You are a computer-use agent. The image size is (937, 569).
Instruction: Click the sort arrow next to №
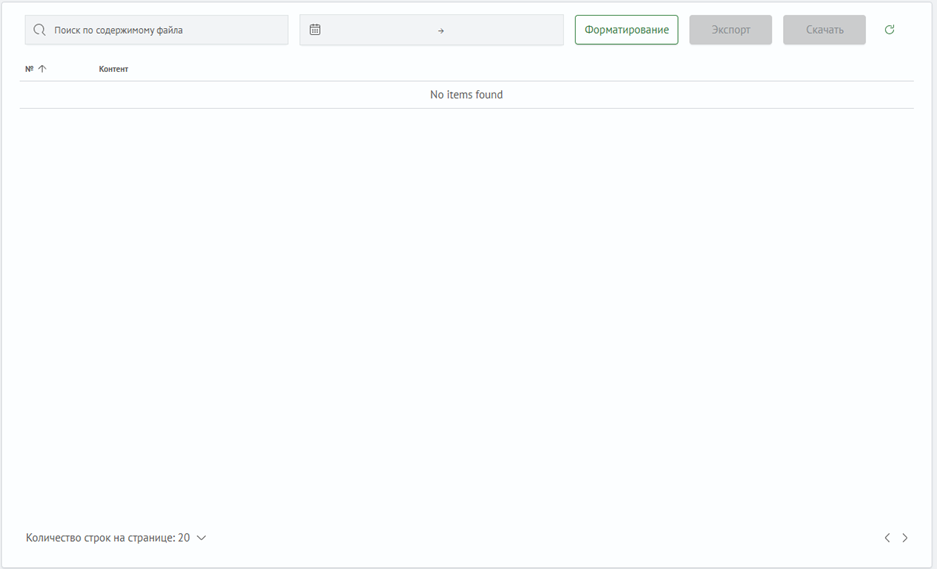coord(42,69)
